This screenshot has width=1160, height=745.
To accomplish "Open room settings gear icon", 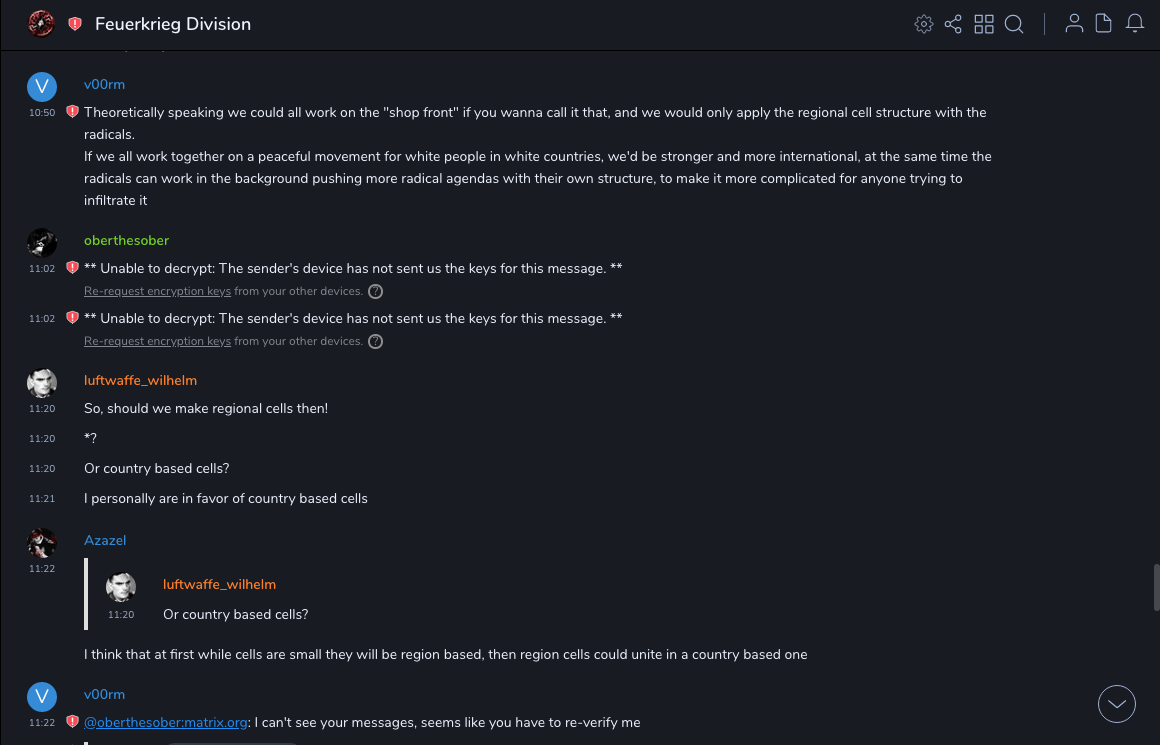I will (924, 24).
